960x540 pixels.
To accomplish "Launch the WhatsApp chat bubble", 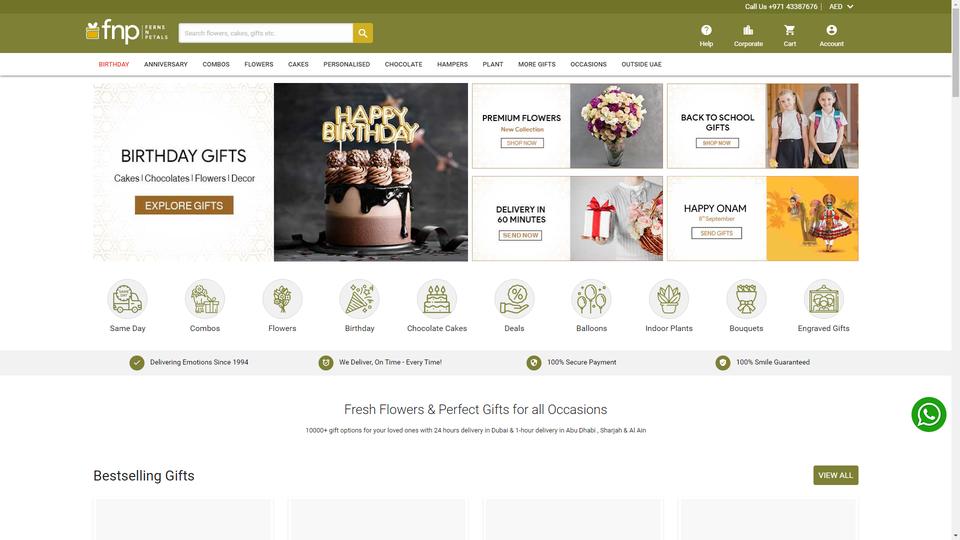I will (928, 414).
